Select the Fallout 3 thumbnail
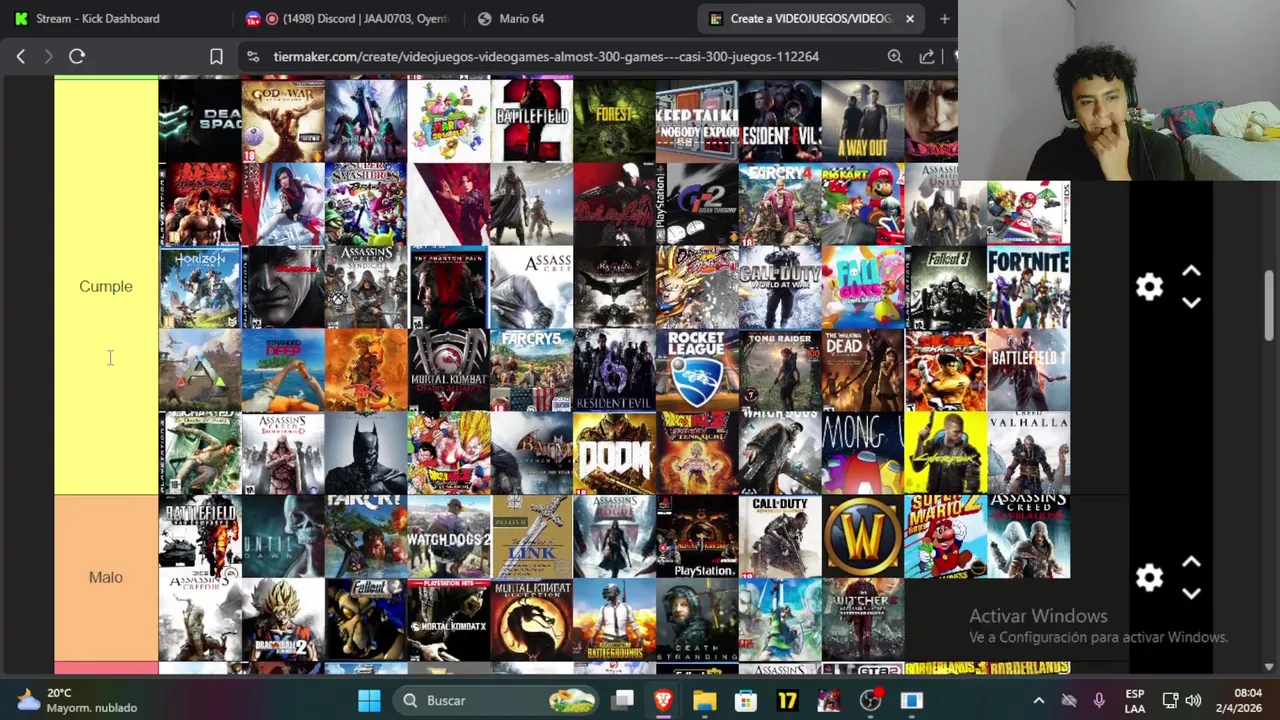This screenshot has height=720, width=1280. (x=946, y=288)
